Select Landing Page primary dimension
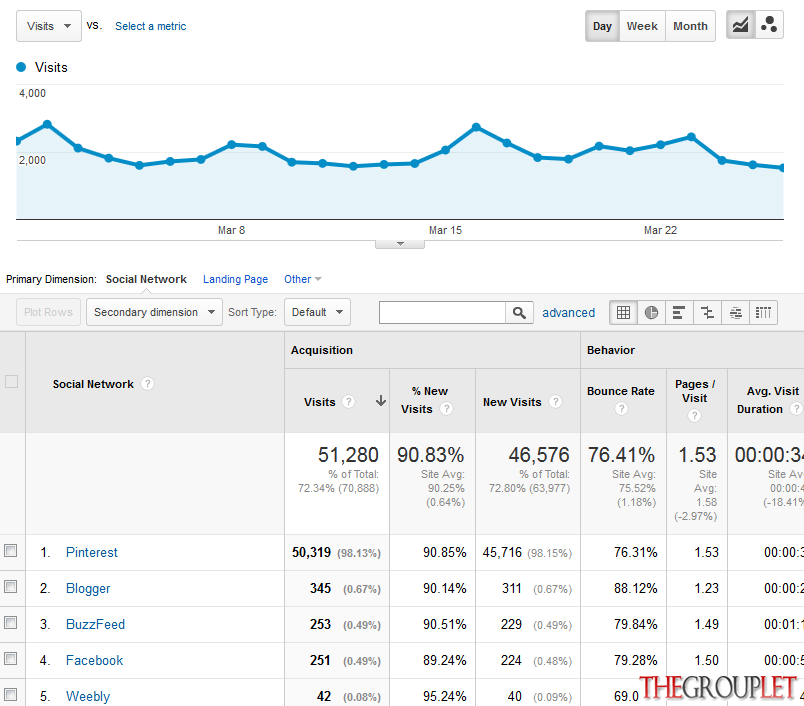Viewport: 804px width, 706px height. coord(235,279)
